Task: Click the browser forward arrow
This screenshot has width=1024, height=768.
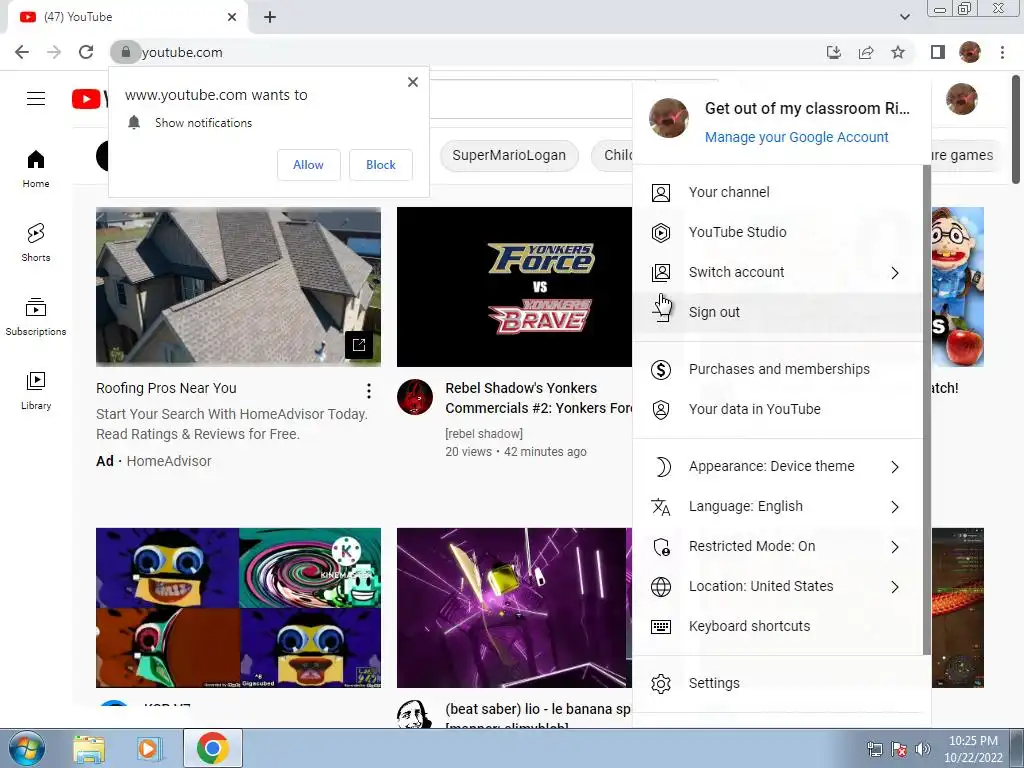Action: click(54, 52)
